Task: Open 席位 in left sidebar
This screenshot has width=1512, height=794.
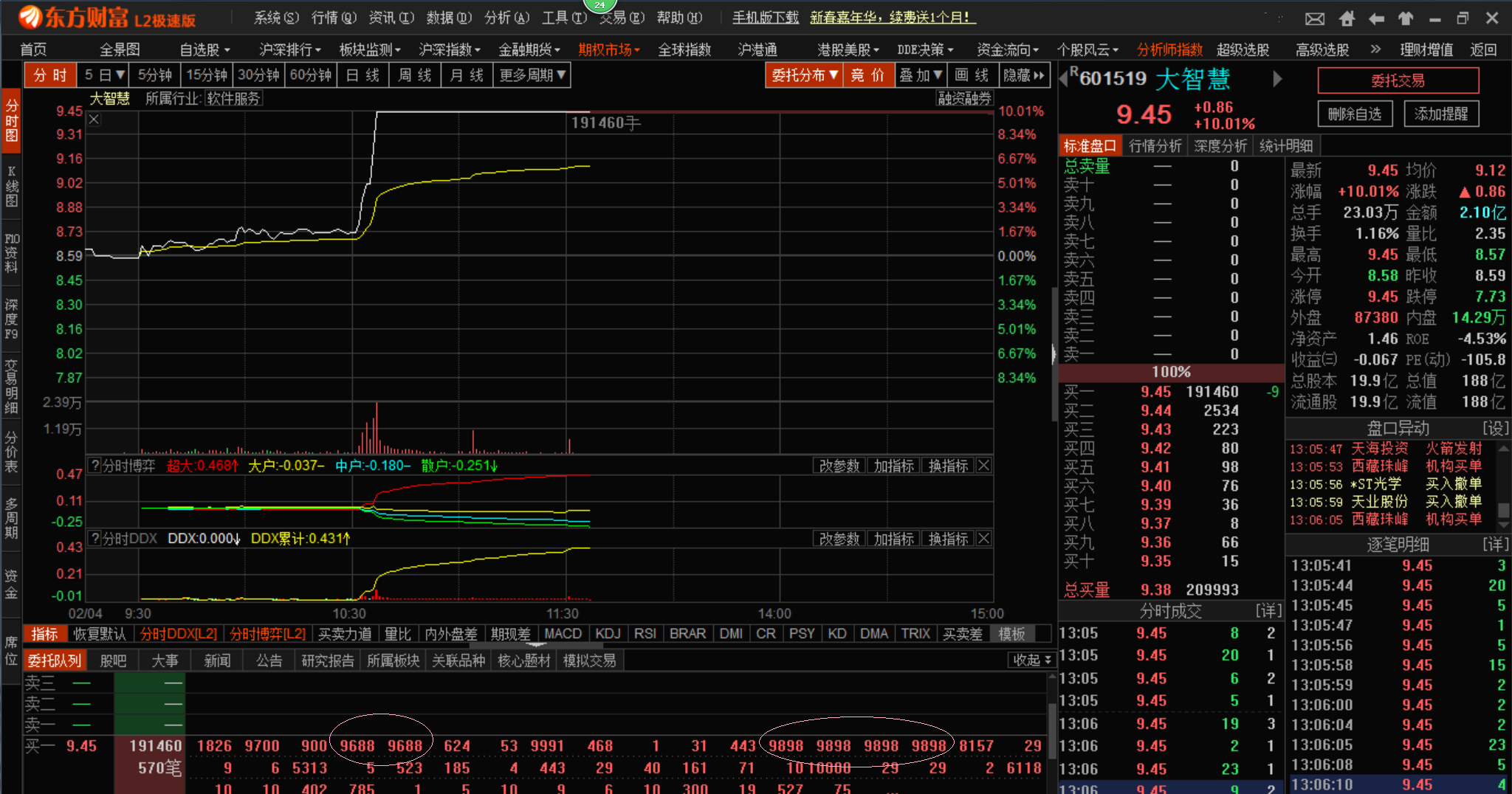Action: pyautogui.click(x=11, y=650)
